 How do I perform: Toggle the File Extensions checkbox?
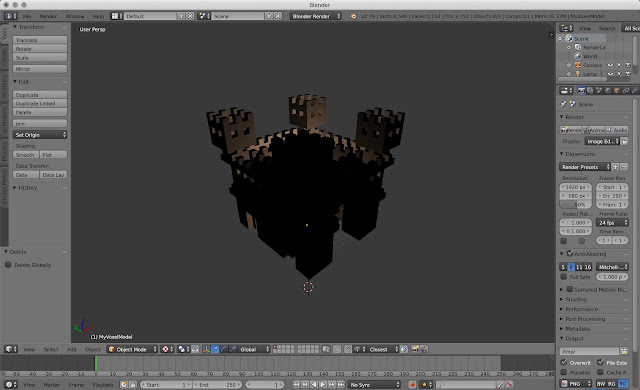click(x=600, y=362)
